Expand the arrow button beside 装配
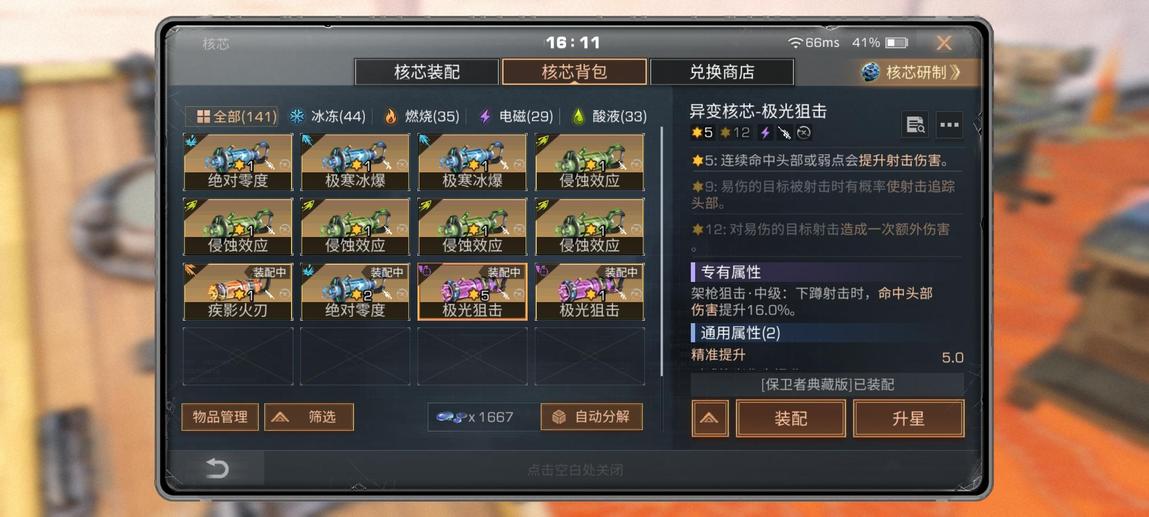The image size is (1149, 517). coord(710,419)
